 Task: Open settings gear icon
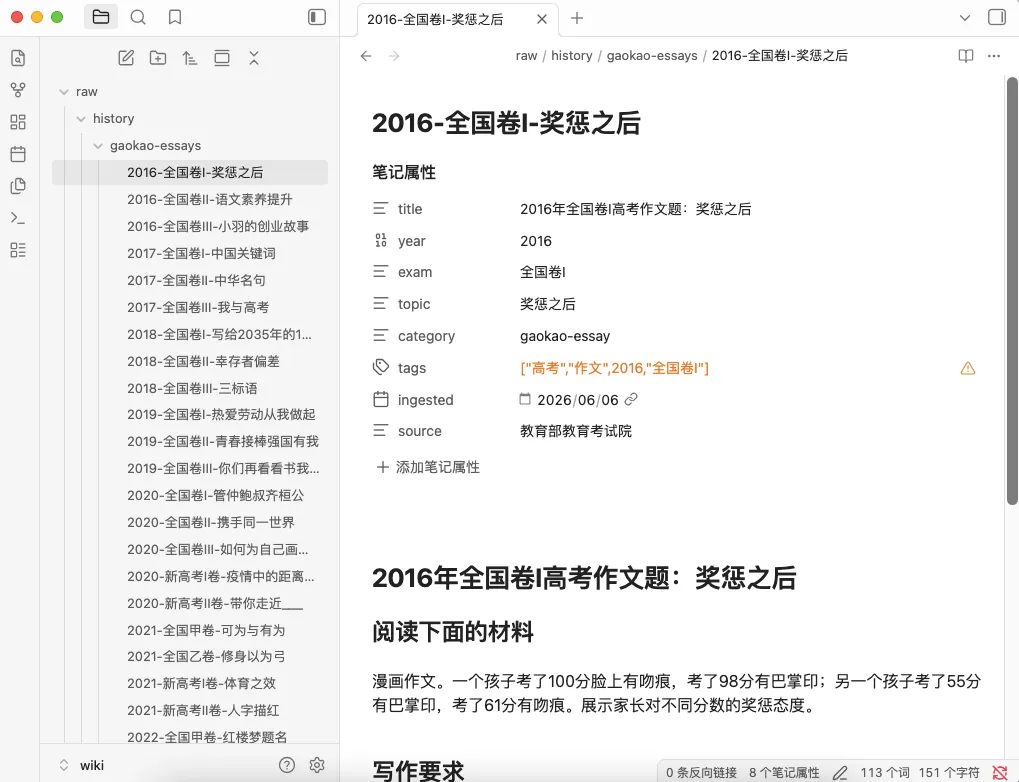pos(317,765)
